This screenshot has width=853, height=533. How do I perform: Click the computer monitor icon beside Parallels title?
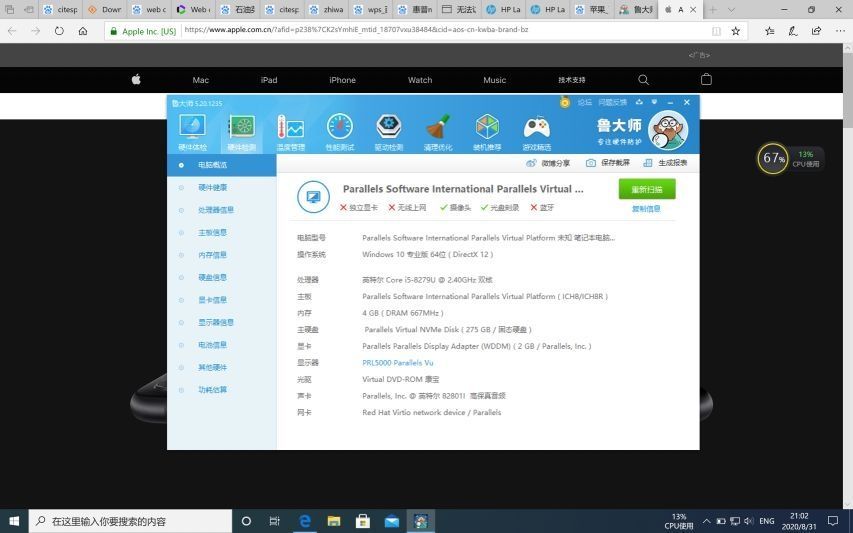(313, 197)
